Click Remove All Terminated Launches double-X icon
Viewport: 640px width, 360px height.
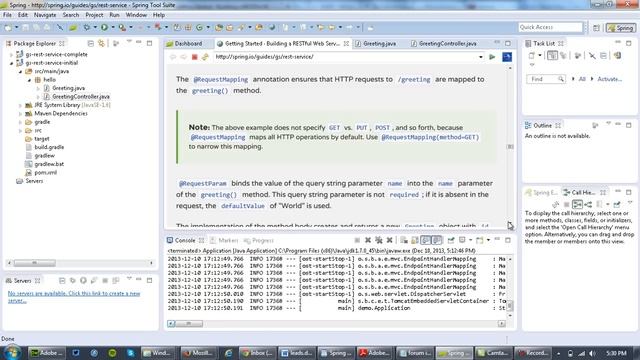(379, 240)
